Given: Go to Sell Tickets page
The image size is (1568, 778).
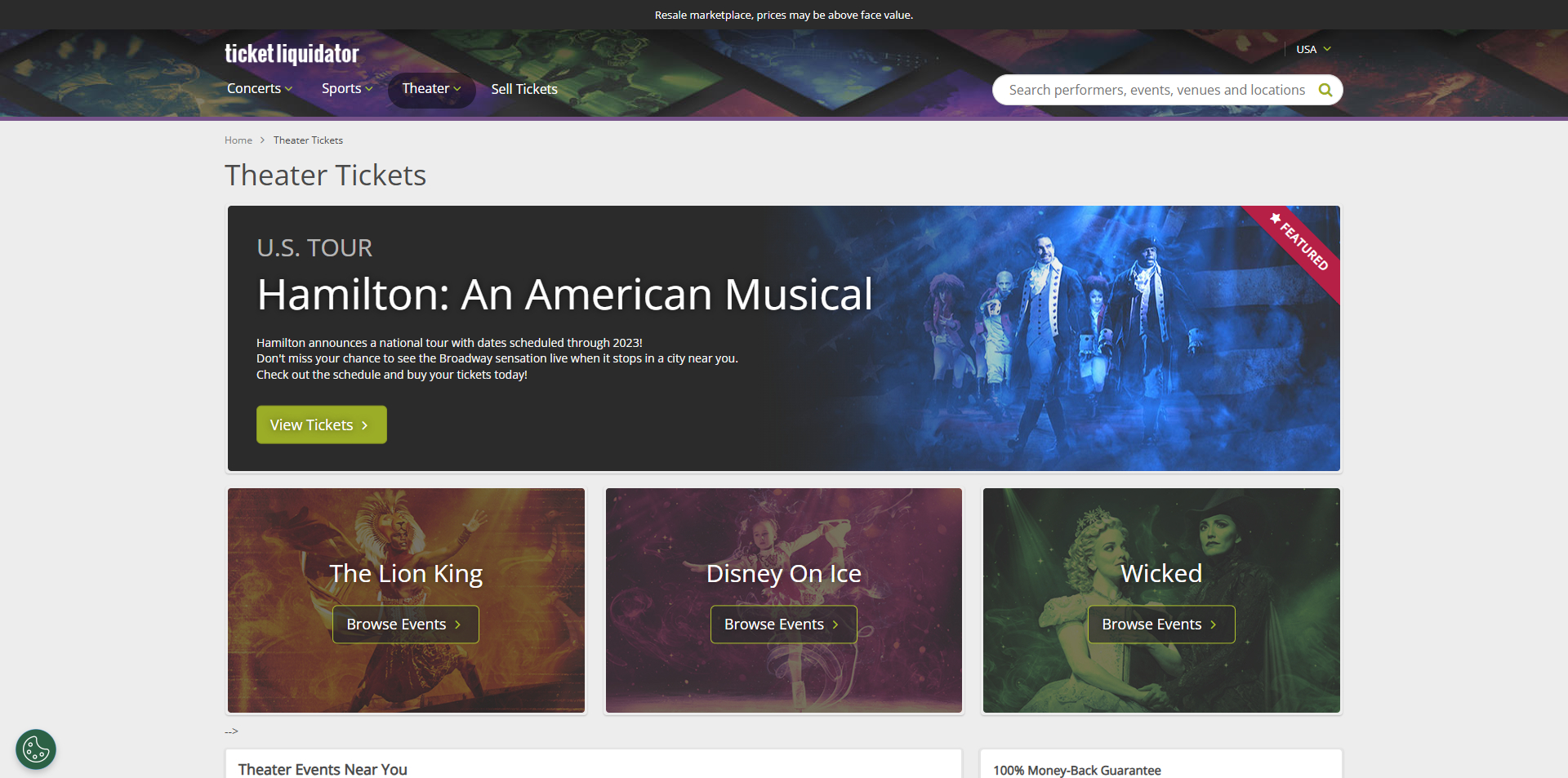Looking at the screenshot, I should point(524,89).
